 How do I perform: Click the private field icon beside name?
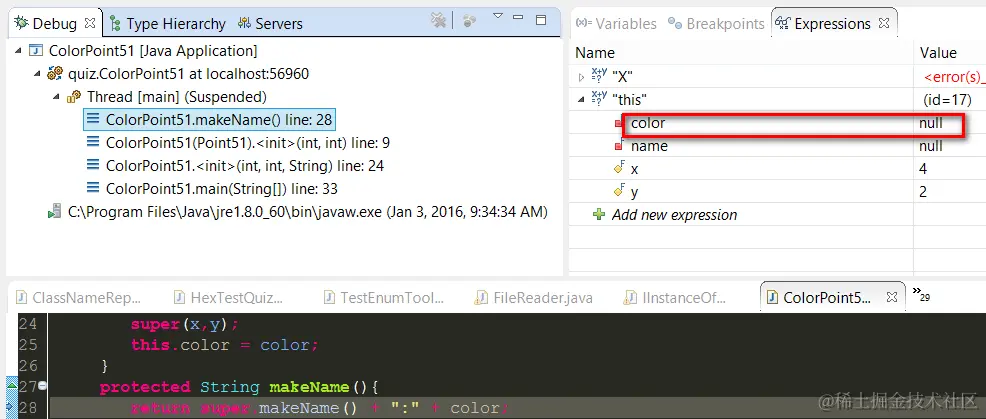619,145
